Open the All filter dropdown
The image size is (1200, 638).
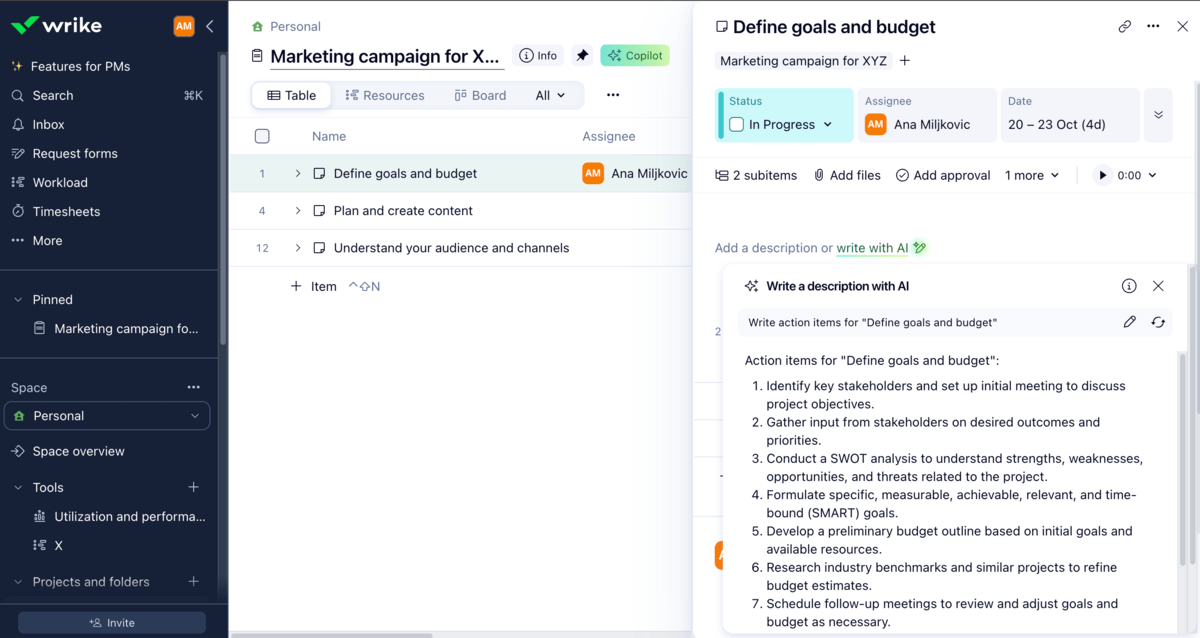[548, 94]
